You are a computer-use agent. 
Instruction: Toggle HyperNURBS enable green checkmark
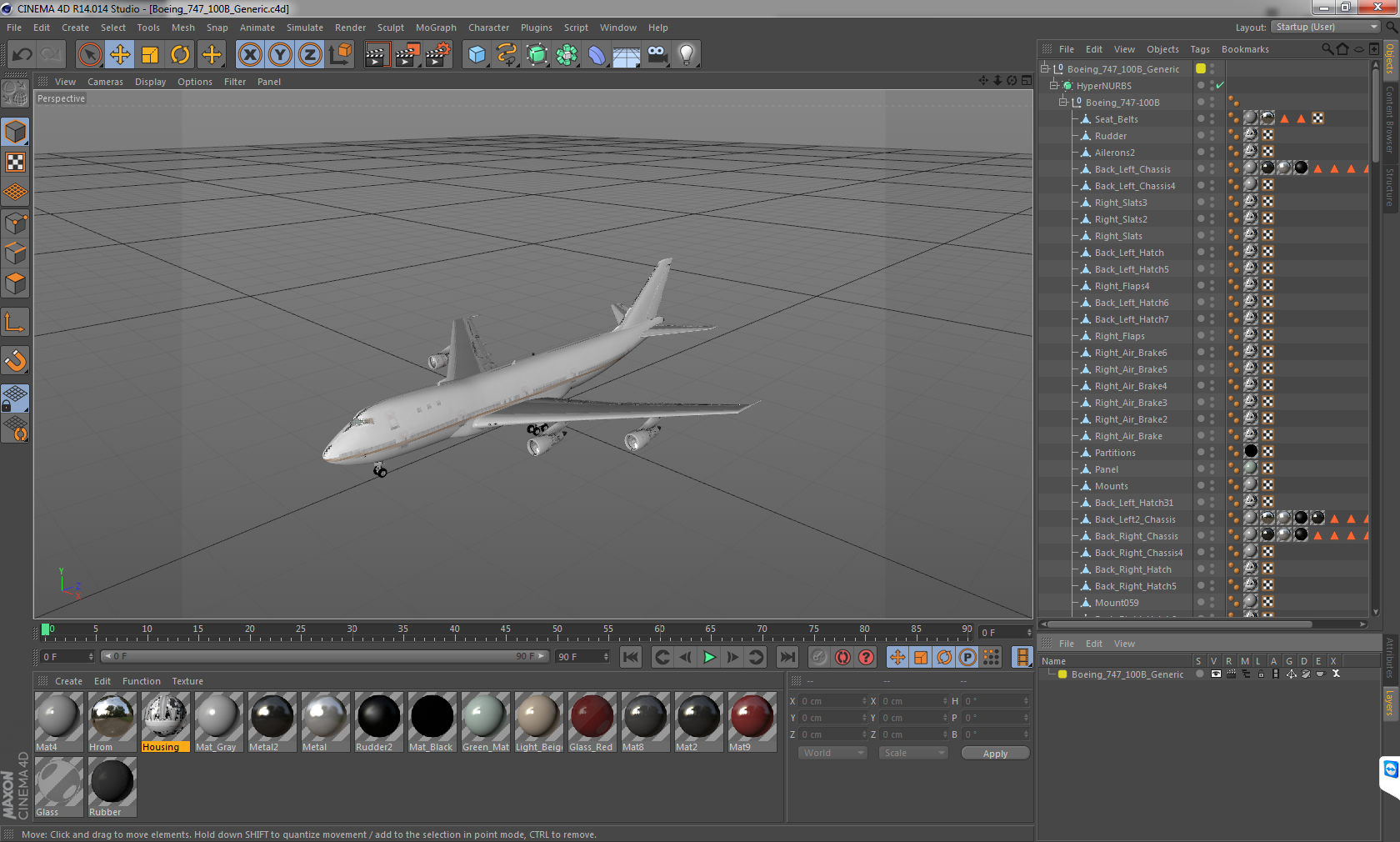point(1220,85)
